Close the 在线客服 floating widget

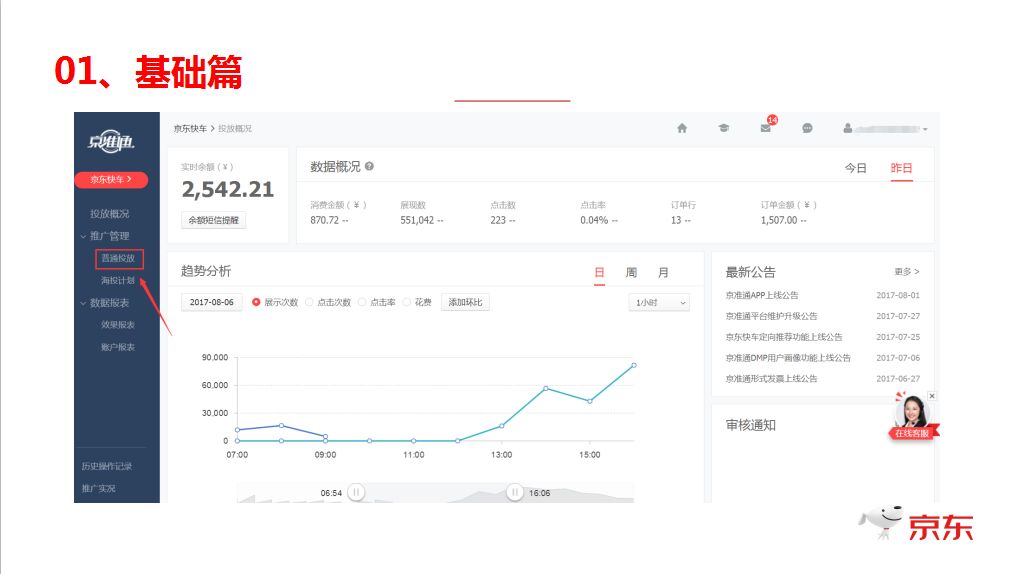(932, 396)
